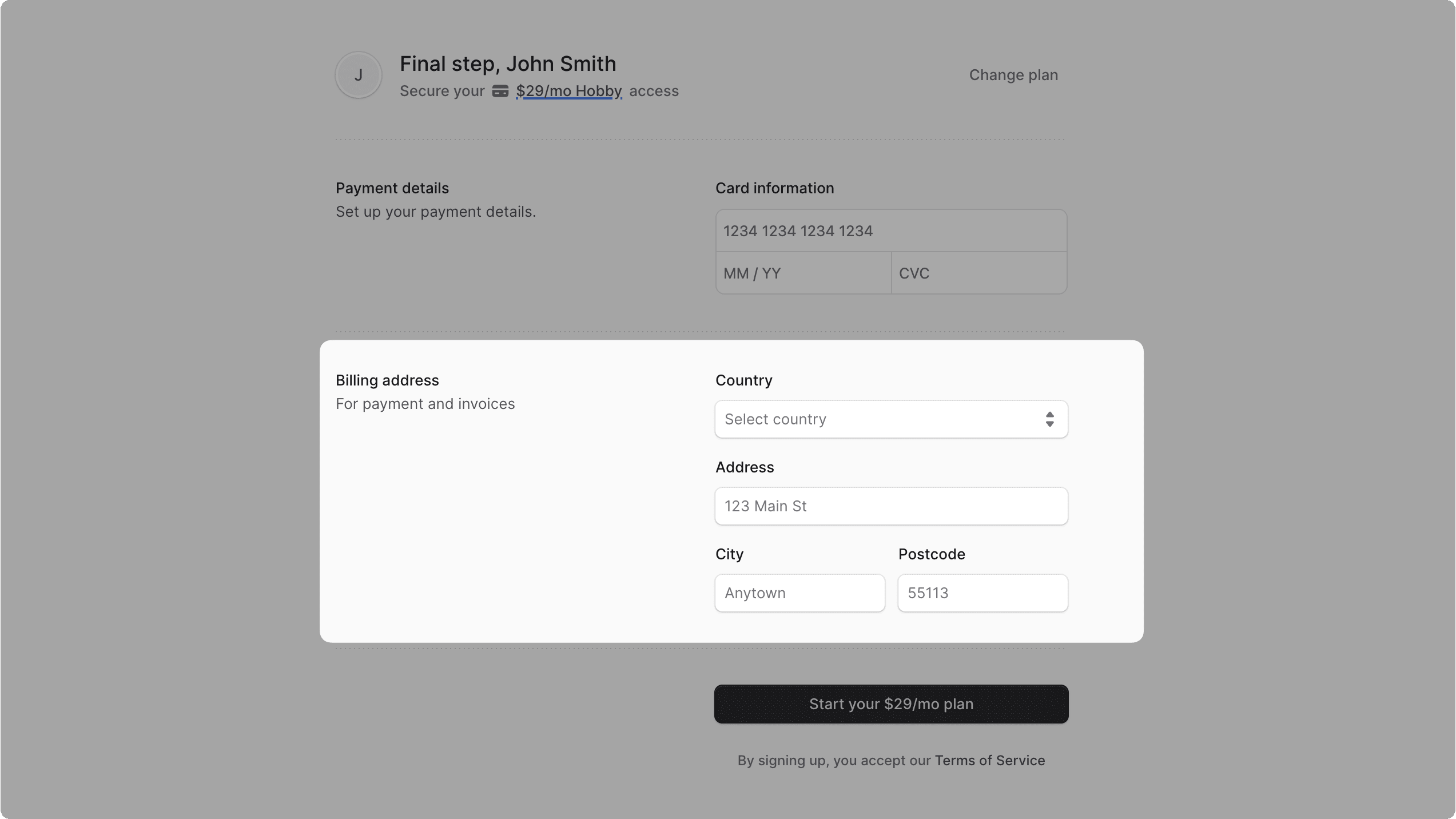Click the Card information section heading
This screenshot has width=1456, height=819.
(774, 188)
